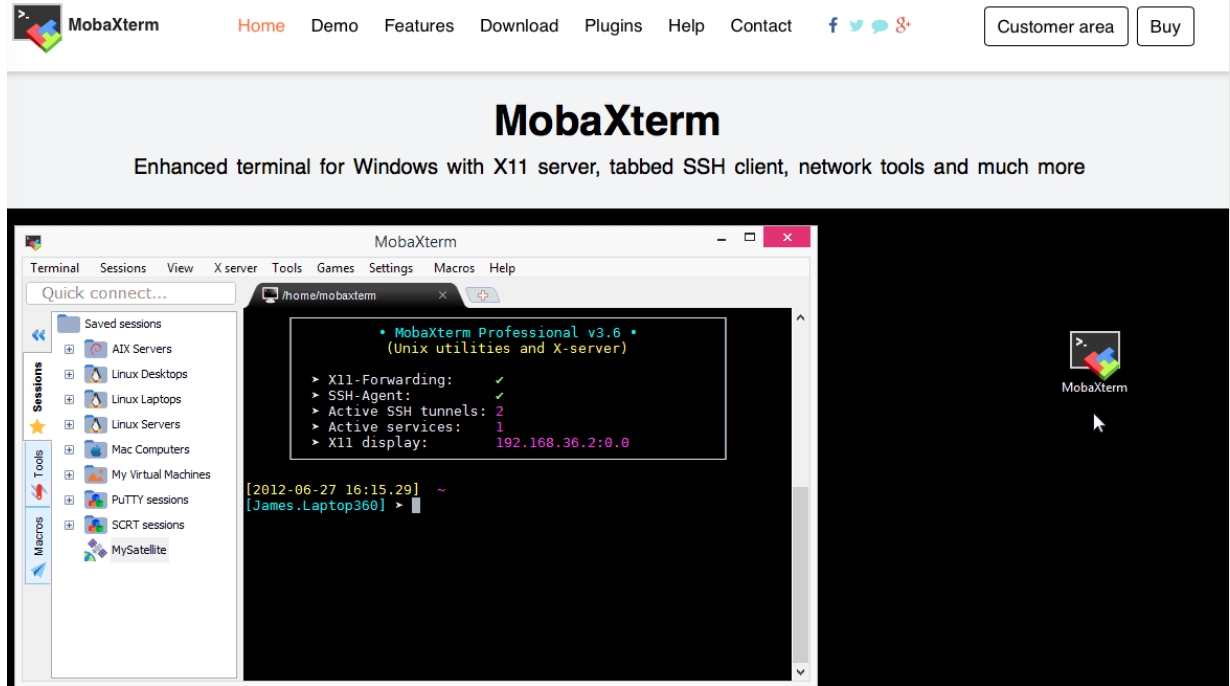This screenshot has height=686, width=1230.
Task: Open the Tools menu in the menu bar
Action: coord(287,268)
